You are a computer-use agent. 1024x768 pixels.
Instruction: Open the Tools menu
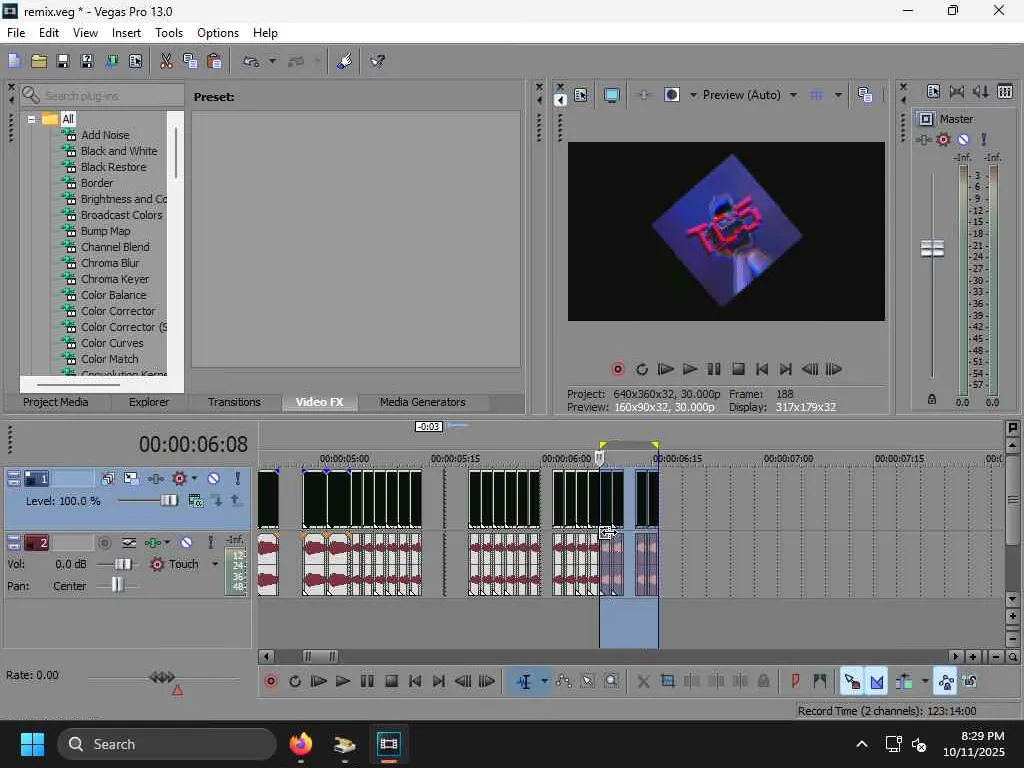pyautogui.click(x=168, y=33)
